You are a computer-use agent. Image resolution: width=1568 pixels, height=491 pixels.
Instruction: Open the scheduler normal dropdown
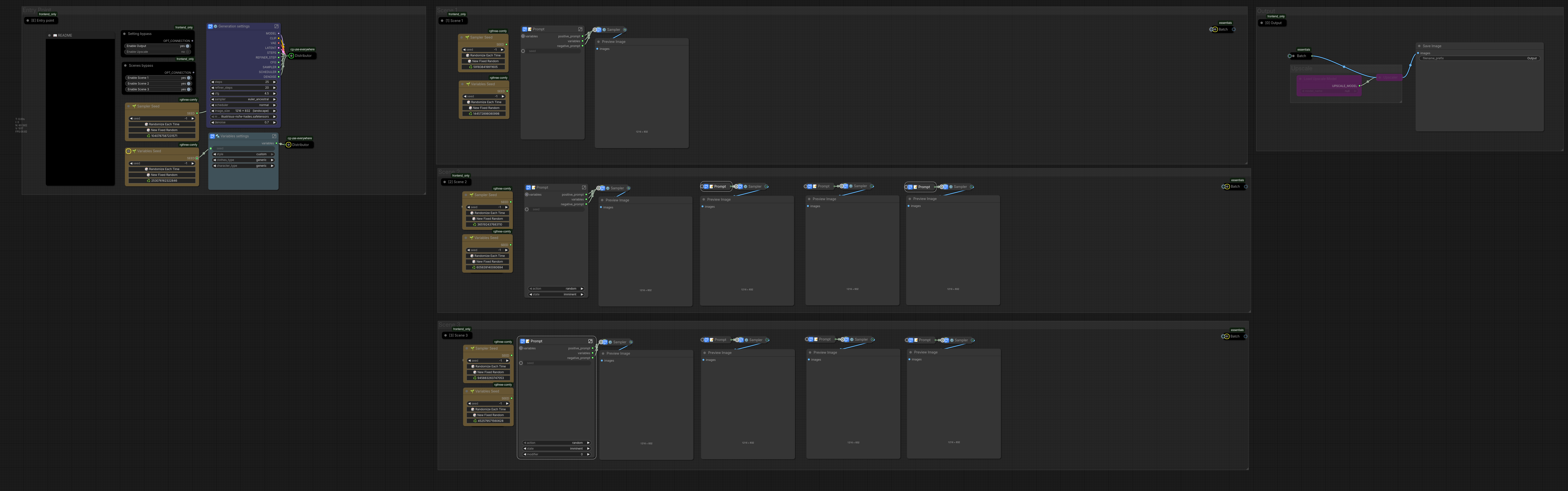(x=244, y=105)
